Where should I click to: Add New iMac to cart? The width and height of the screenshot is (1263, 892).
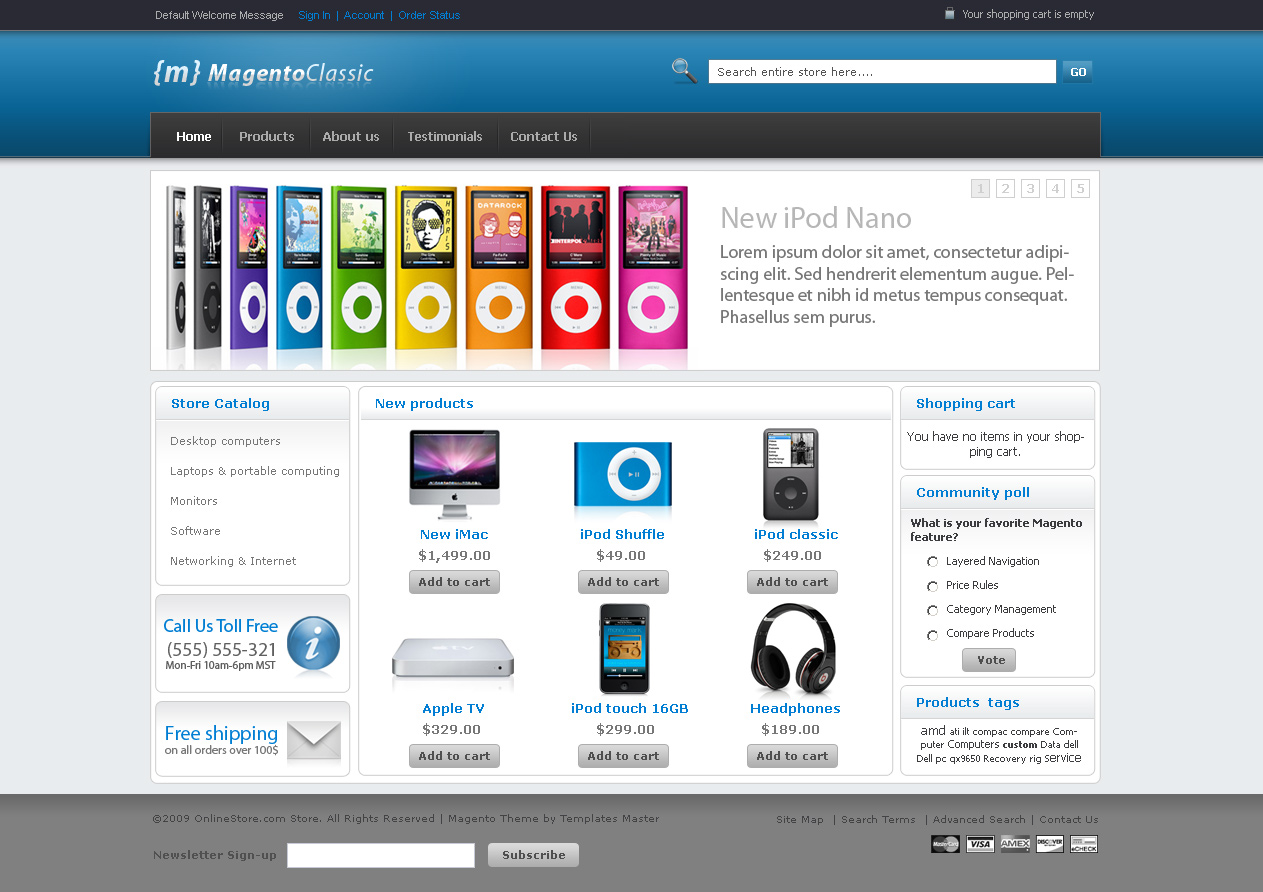tap(454, 582)
